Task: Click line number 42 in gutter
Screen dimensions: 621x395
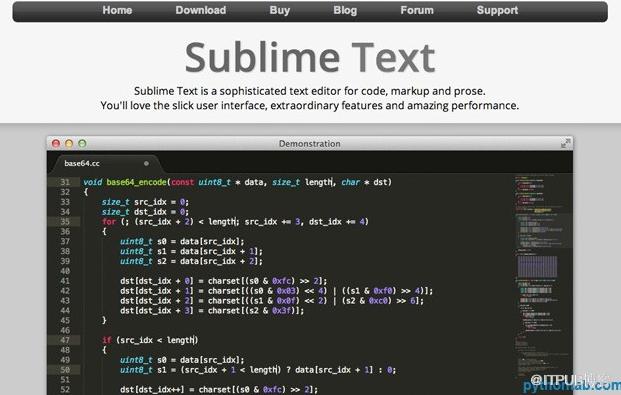Action: [x=65, y=291]
